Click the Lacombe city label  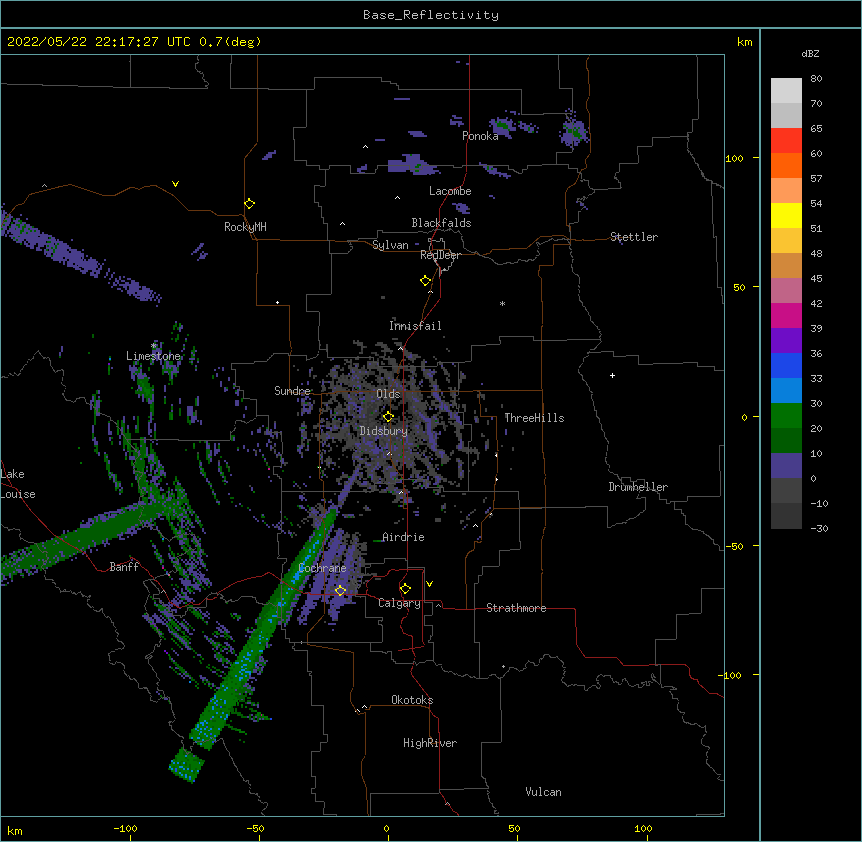450,191
